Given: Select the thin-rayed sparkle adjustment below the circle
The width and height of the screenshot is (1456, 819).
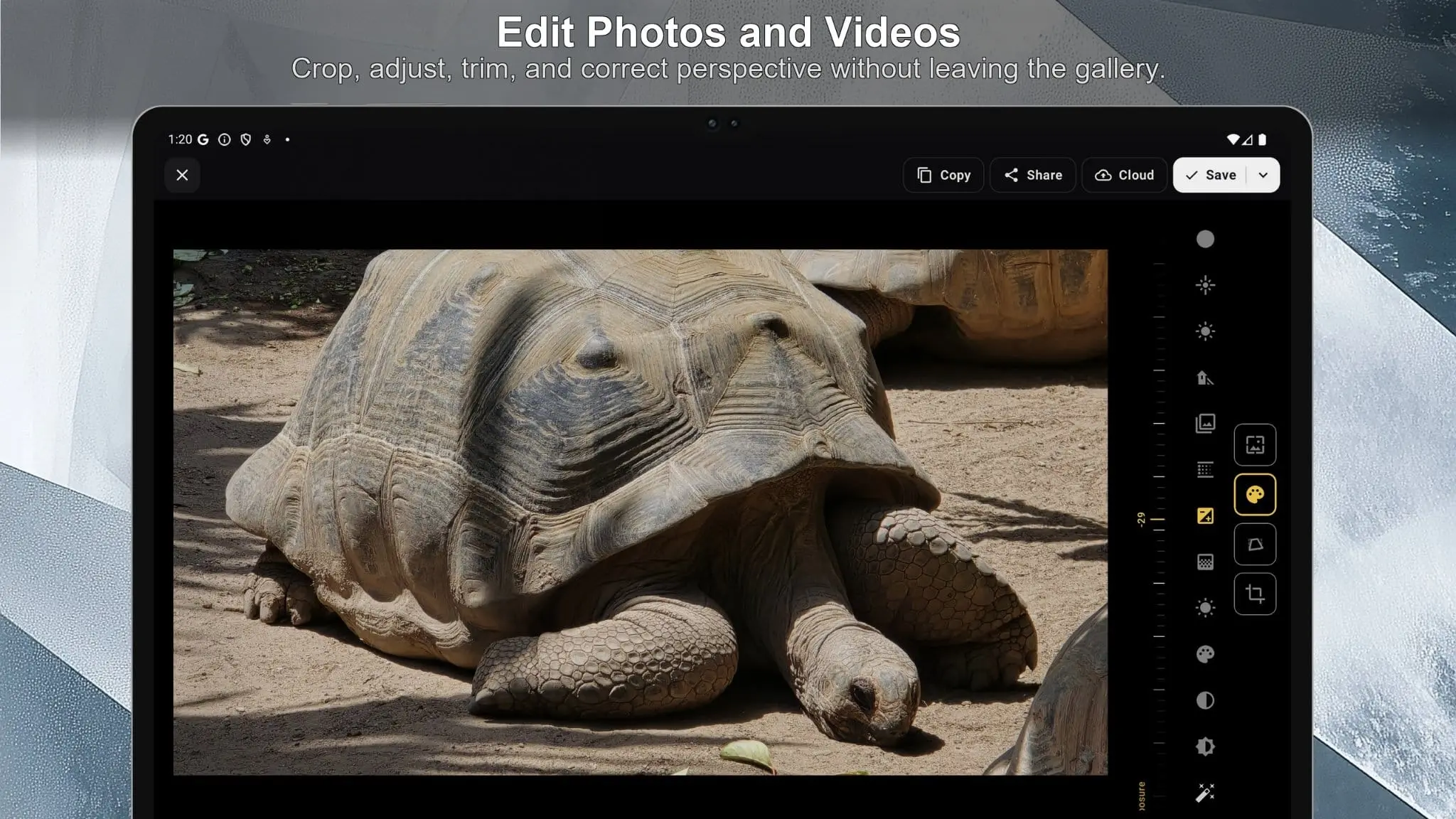Looking at the screenshot, I should (1205, 285).
